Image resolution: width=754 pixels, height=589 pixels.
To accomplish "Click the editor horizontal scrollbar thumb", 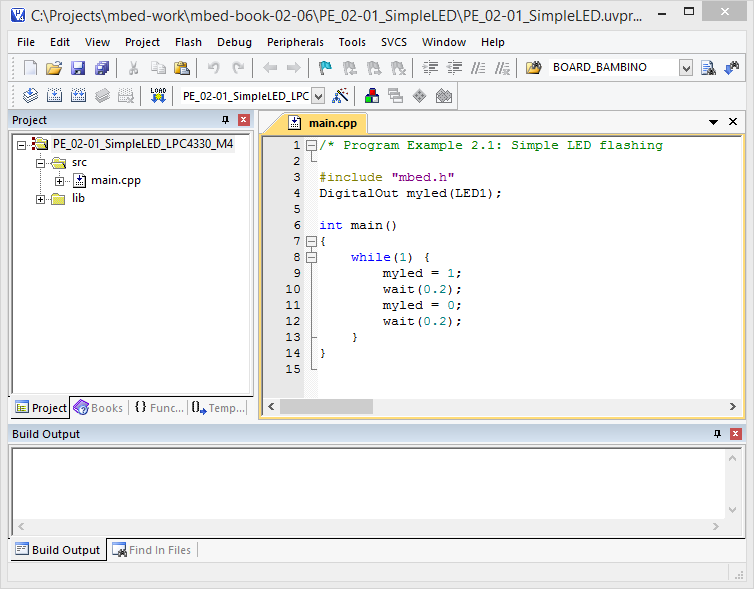I will pyautogui.click(x=326, y=407).
